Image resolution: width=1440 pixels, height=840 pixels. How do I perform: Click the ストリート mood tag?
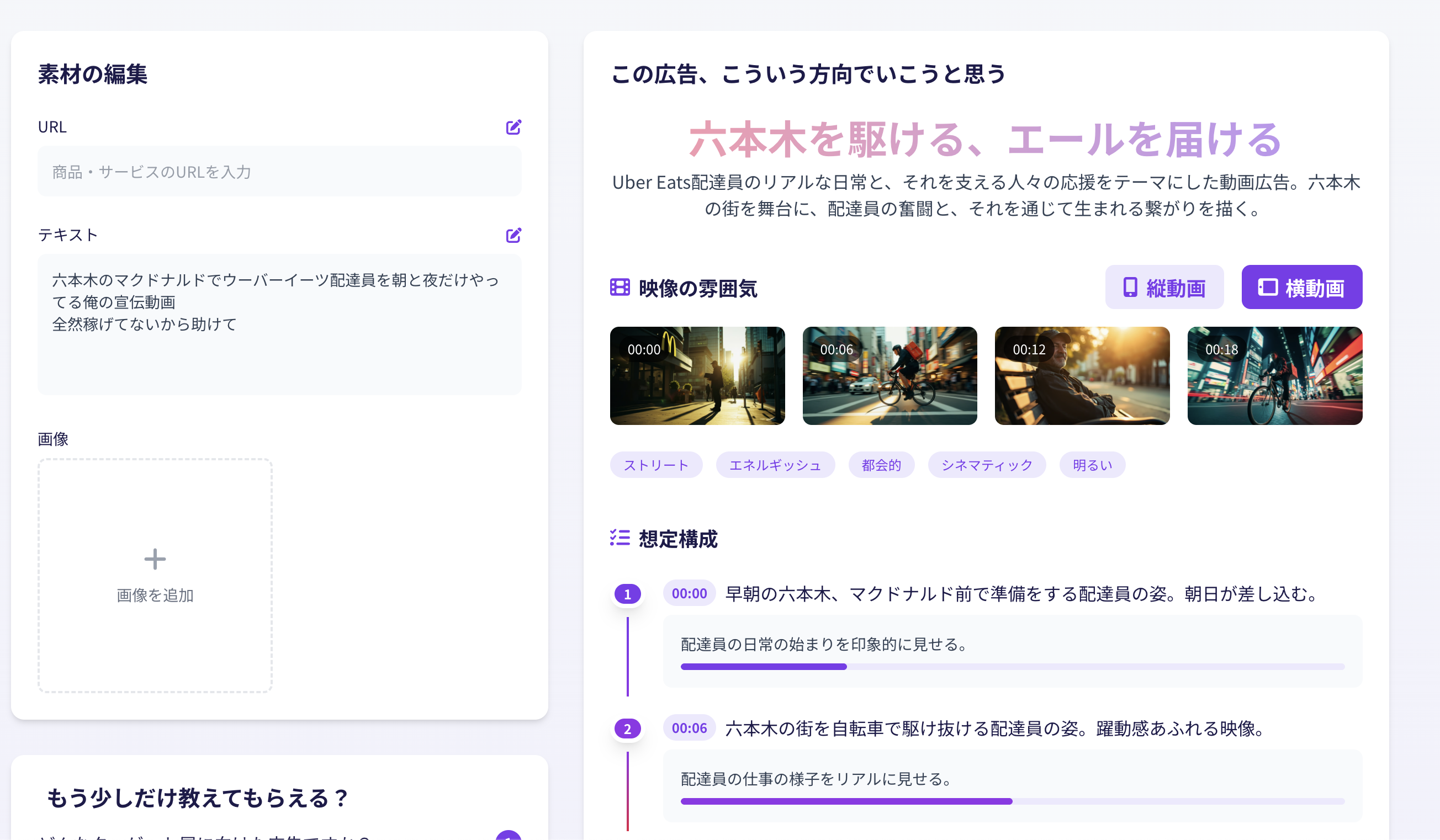(655, 465)
